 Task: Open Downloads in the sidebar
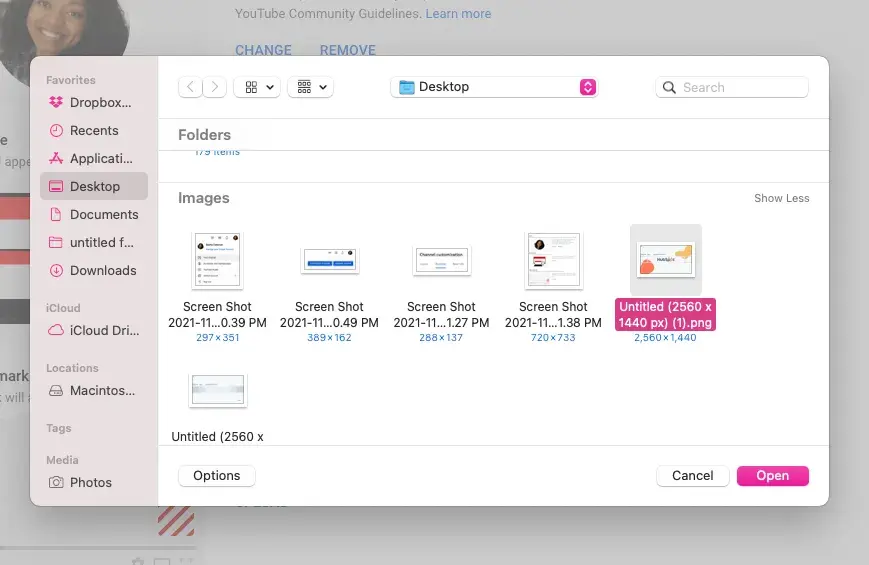93,271
